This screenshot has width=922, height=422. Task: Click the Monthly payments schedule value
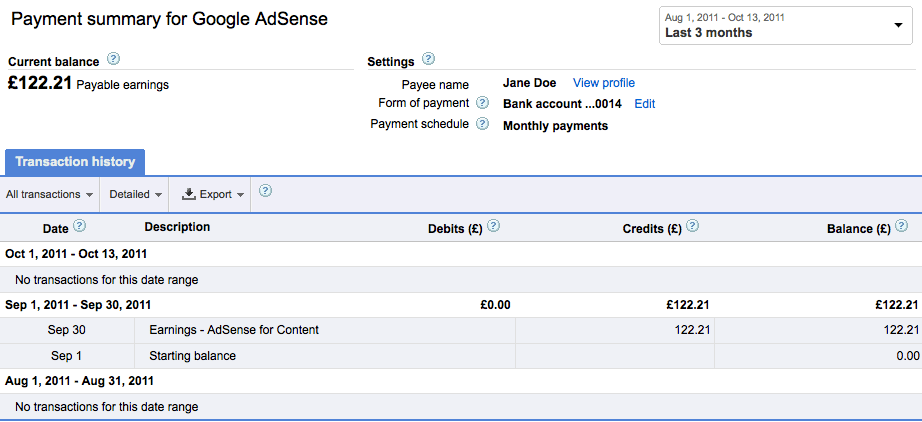556,126
